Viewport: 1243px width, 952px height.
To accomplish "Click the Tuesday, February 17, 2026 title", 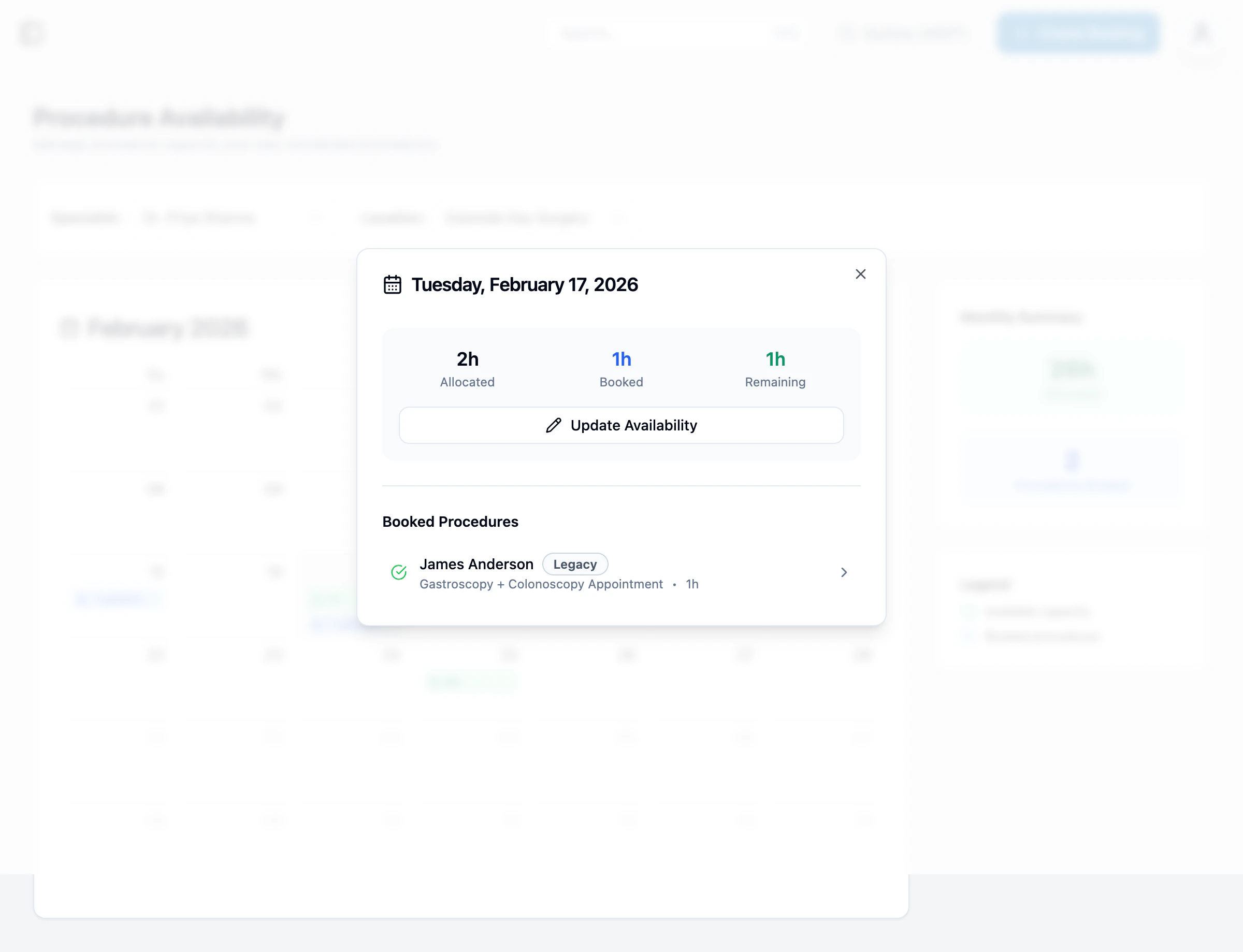I will click(524, 284).
